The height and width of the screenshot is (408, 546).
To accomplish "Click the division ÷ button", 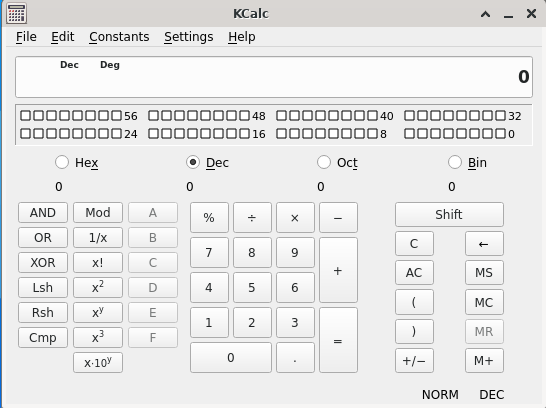I will (252, 218).
